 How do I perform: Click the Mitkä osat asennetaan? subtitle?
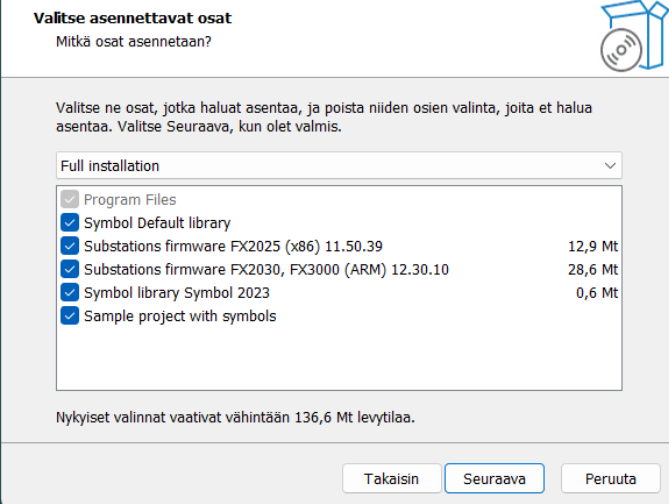(135, 43)
